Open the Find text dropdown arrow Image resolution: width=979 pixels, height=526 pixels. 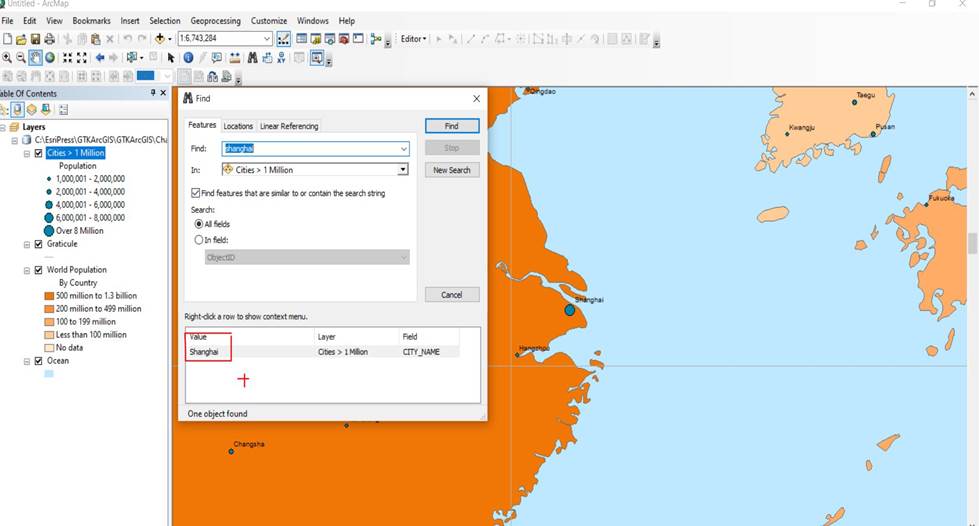click(403, 149)
